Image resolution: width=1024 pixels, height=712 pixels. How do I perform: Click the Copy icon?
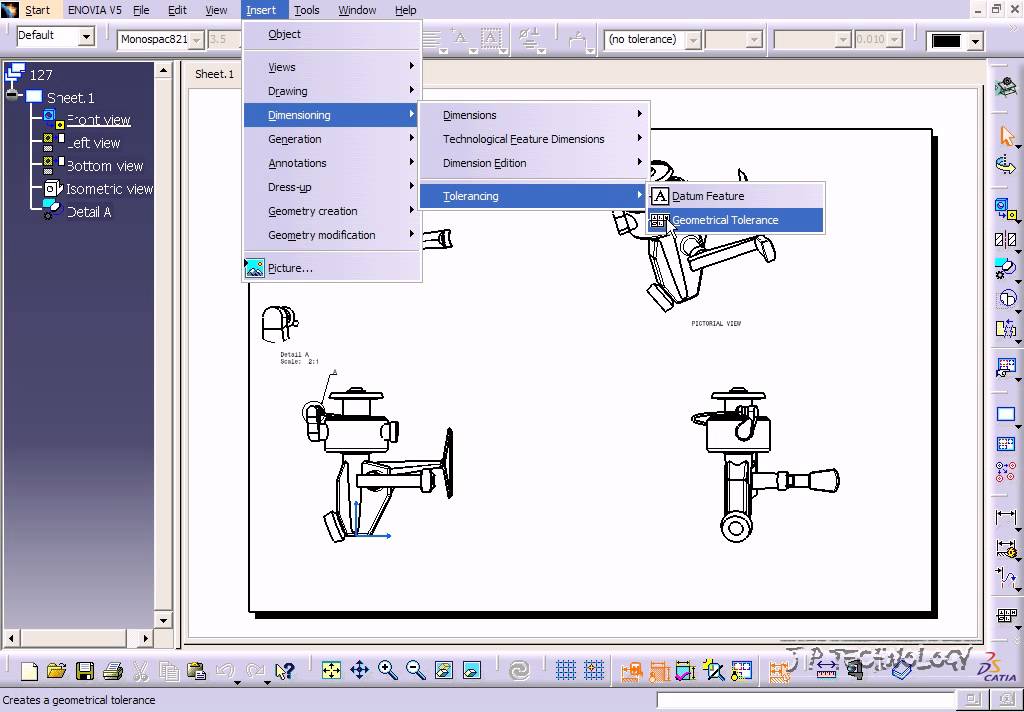click(169, 671)
